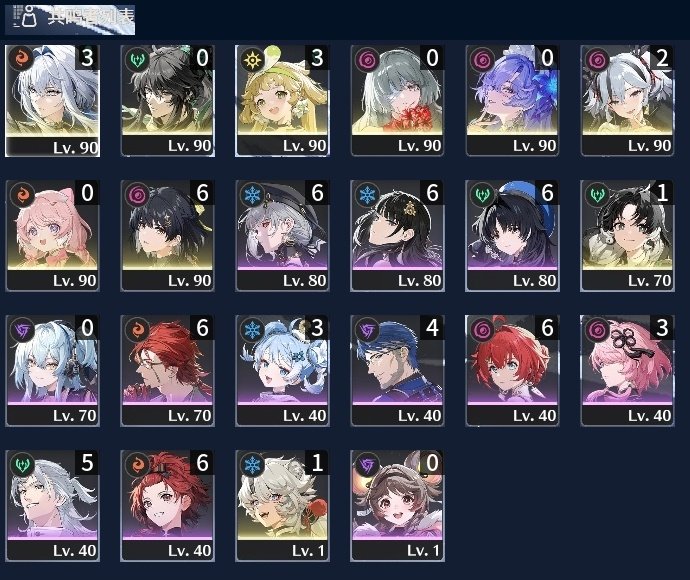
Task: Click the Aero icon on the silver-haired Lv. 40 man
Action: tap(22, 465)
